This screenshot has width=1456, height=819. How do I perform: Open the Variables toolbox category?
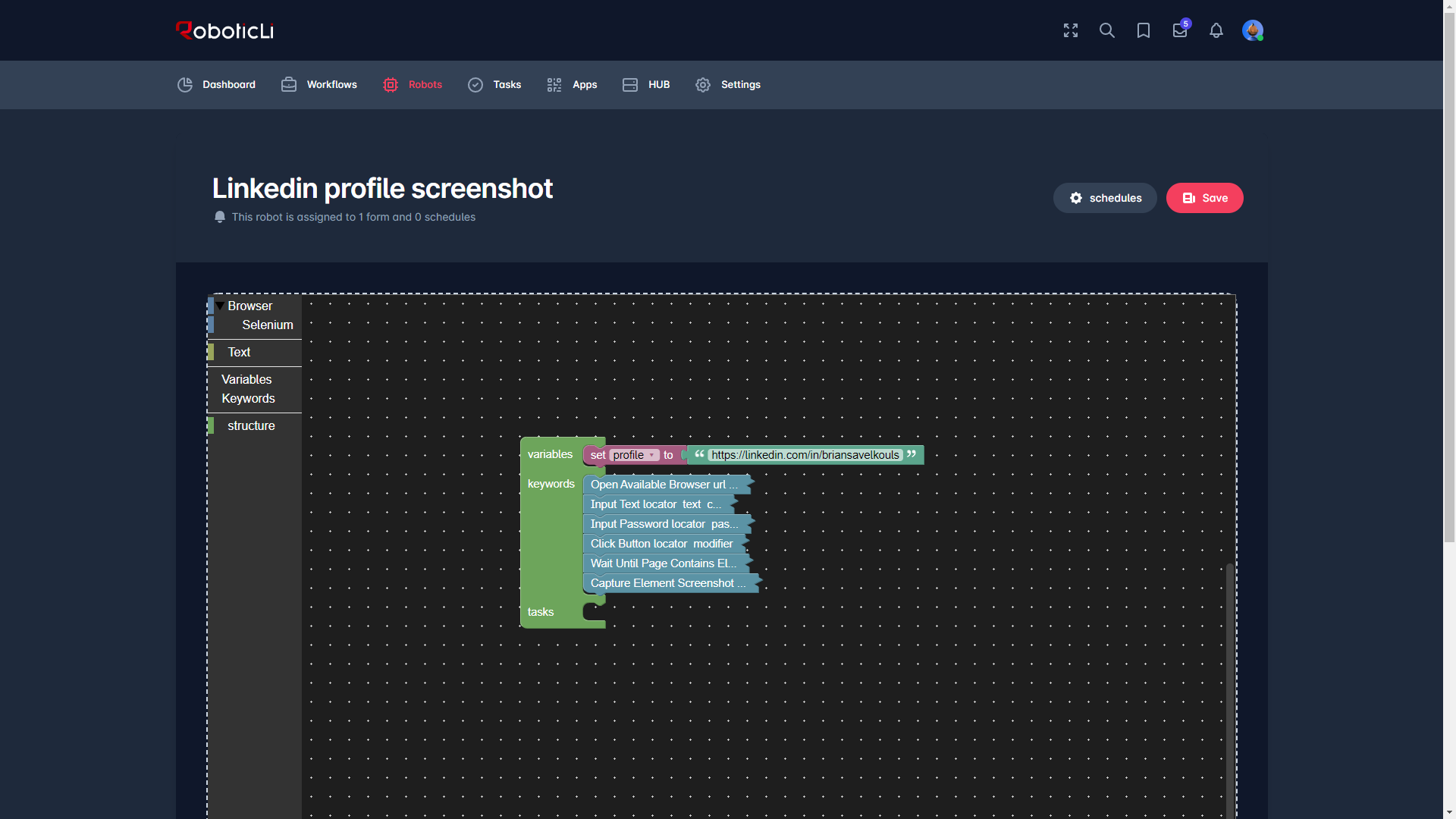(x=246, y=379)
